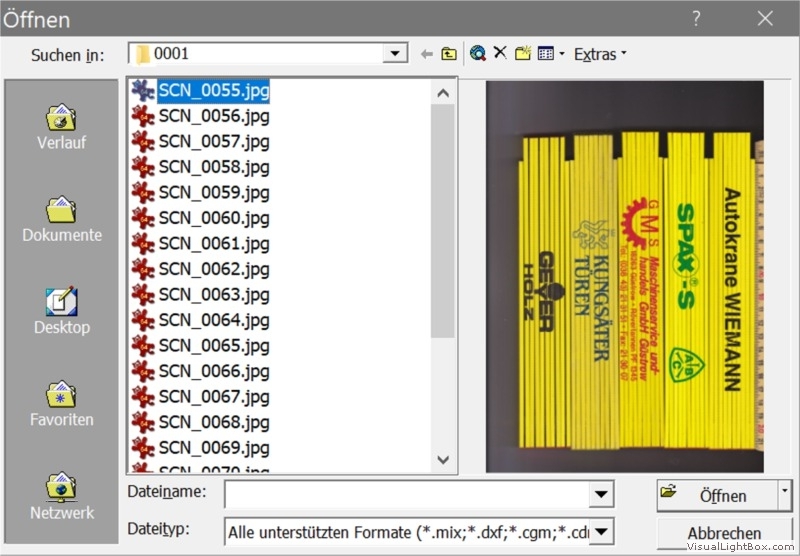The width and height of the screenshot is (800, 556).
Task: Click the Abbrechen button
Action: [724, 533]
